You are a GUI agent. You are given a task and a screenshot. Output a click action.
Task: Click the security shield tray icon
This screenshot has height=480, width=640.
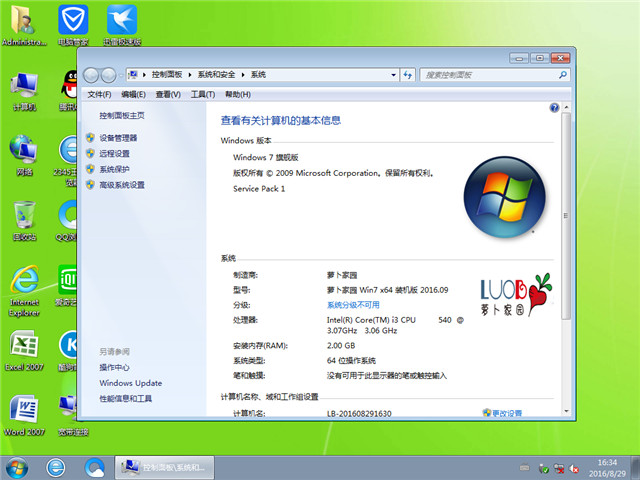pyautogui.click(x=543, y=469)
